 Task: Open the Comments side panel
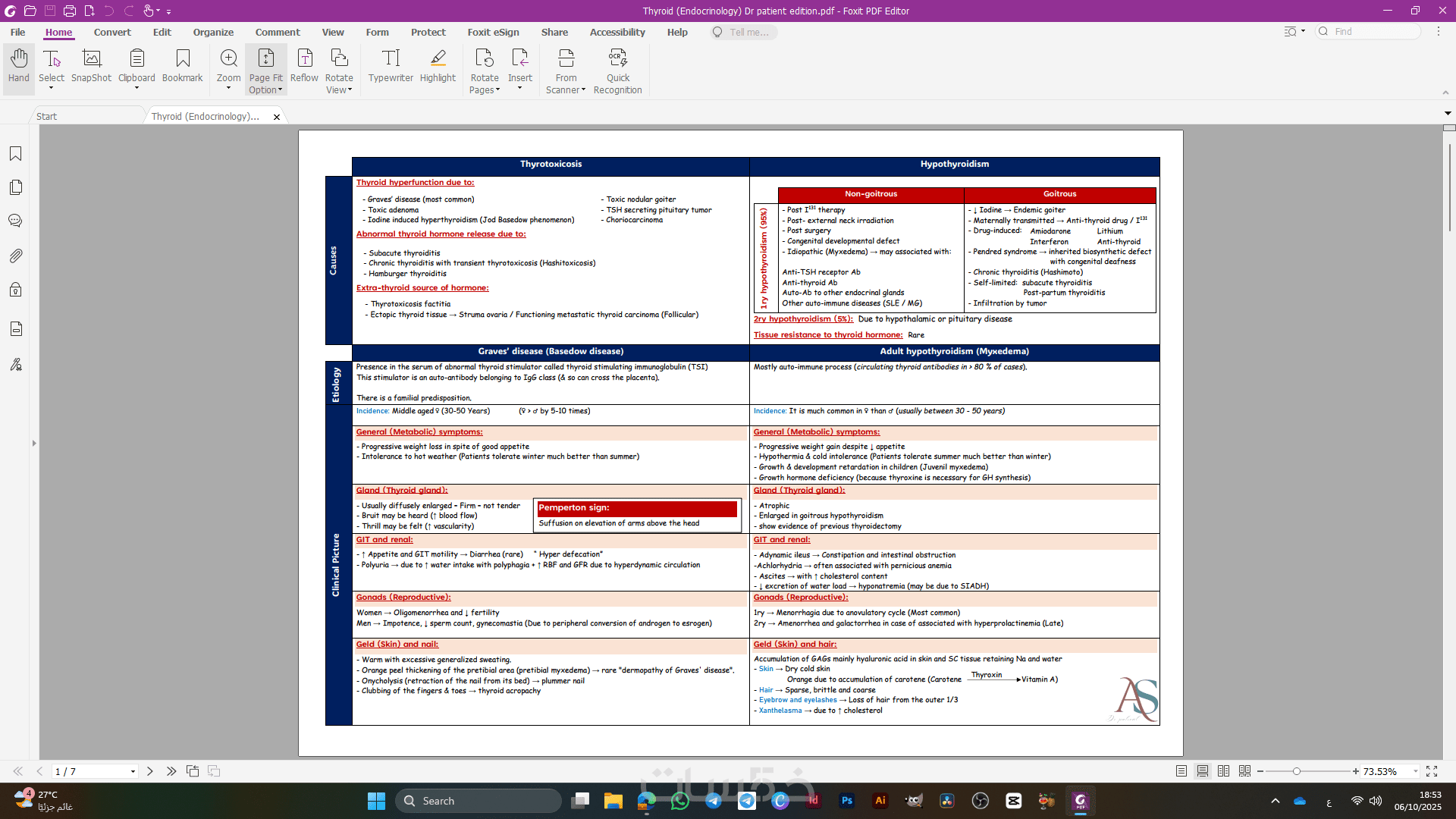coord(15,221)
